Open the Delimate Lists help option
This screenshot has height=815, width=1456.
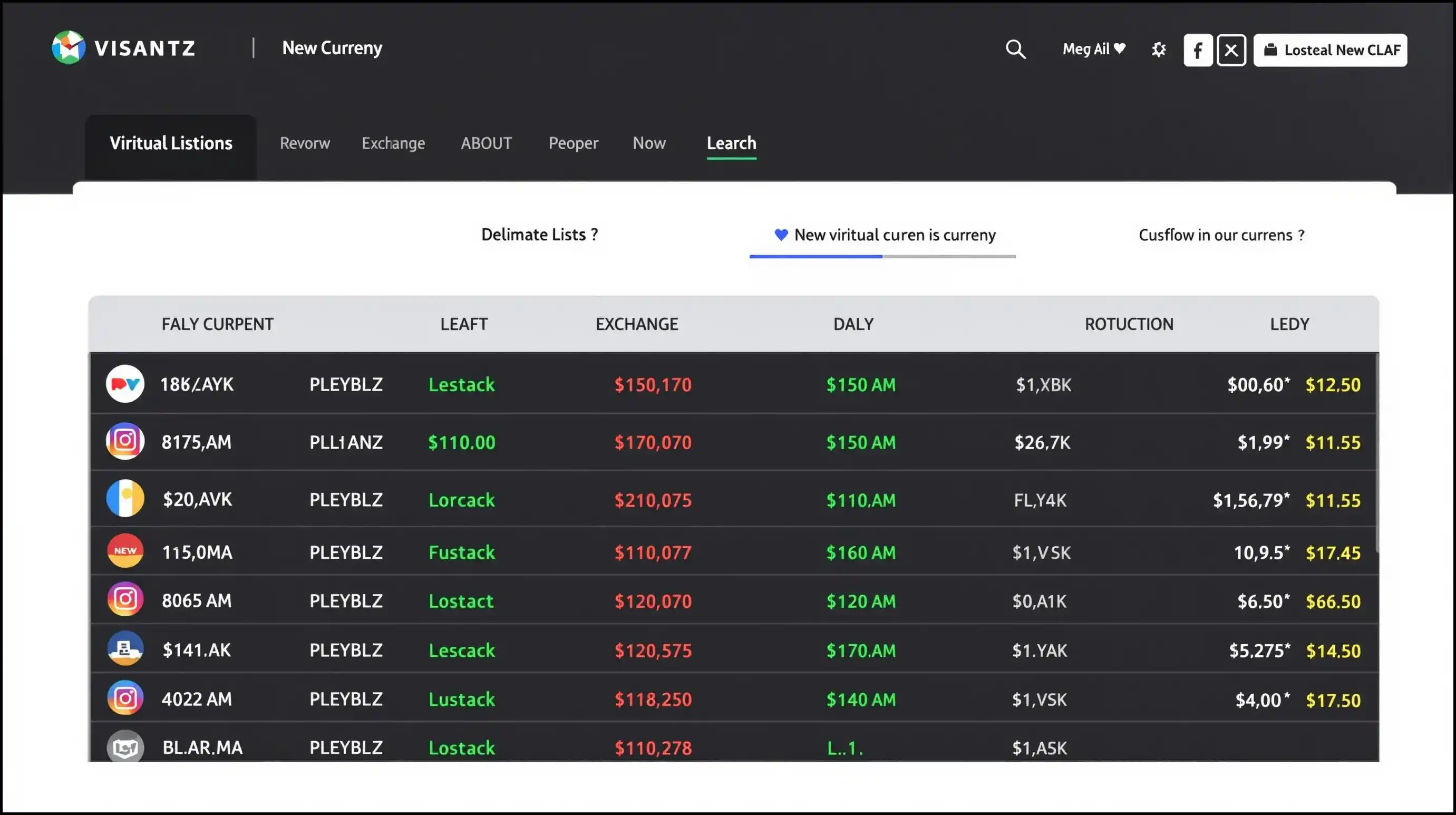[539, 235]
